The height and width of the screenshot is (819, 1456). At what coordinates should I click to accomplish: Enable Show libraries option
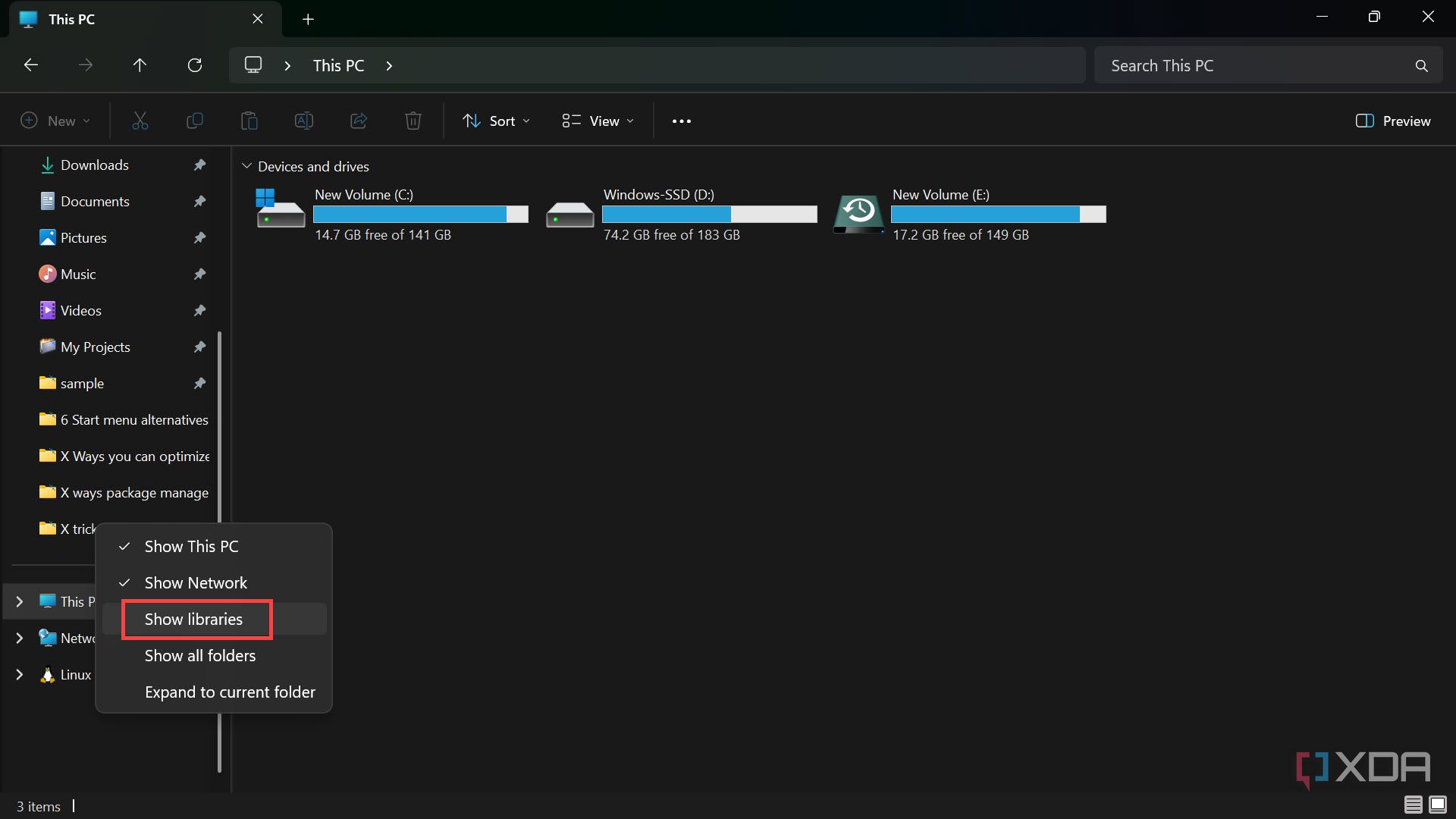(x=214, y=619)
